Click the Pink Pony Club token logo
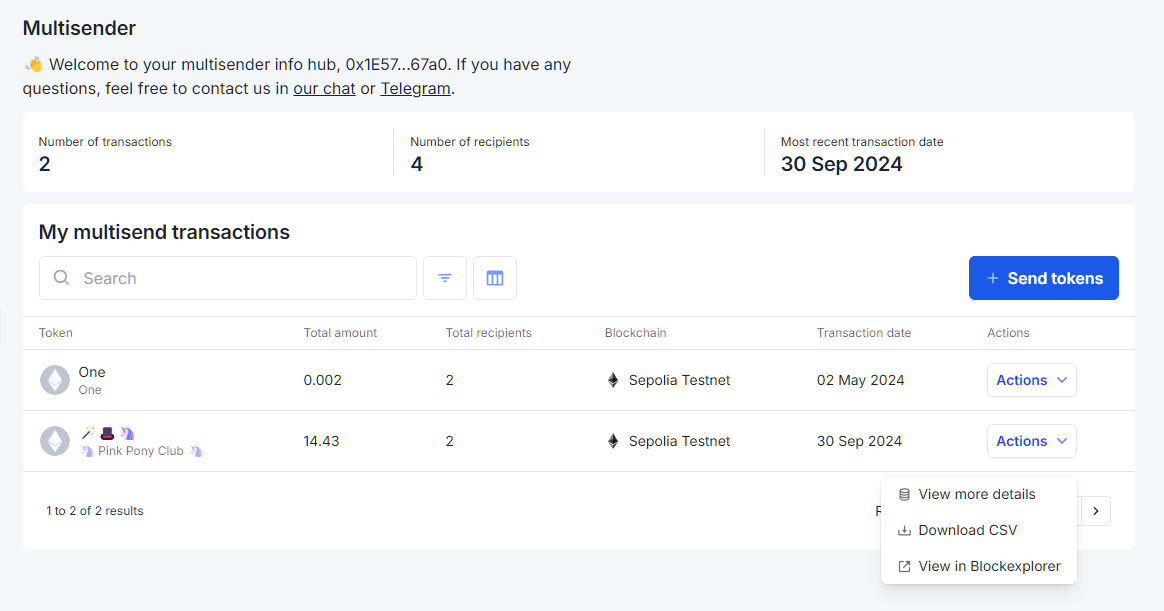 pos(55,440)
